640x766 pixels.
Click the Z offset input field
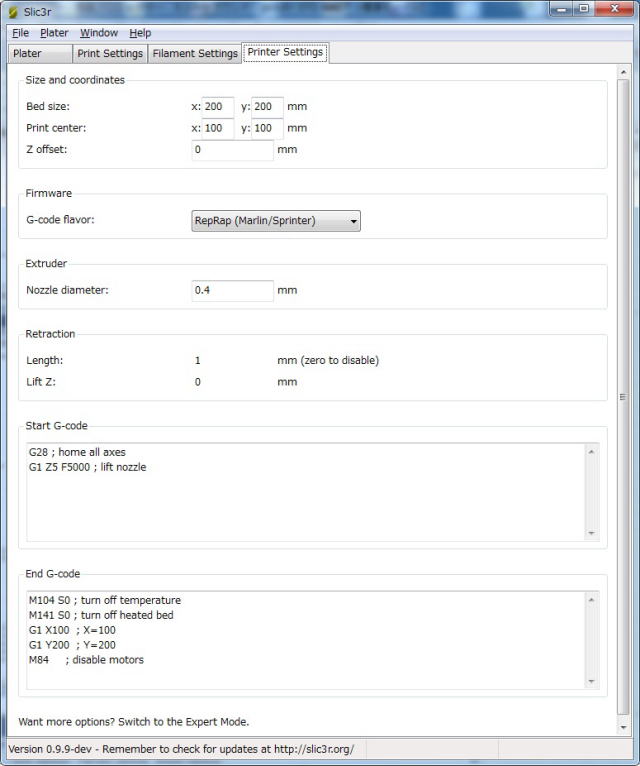click(233, 149)
